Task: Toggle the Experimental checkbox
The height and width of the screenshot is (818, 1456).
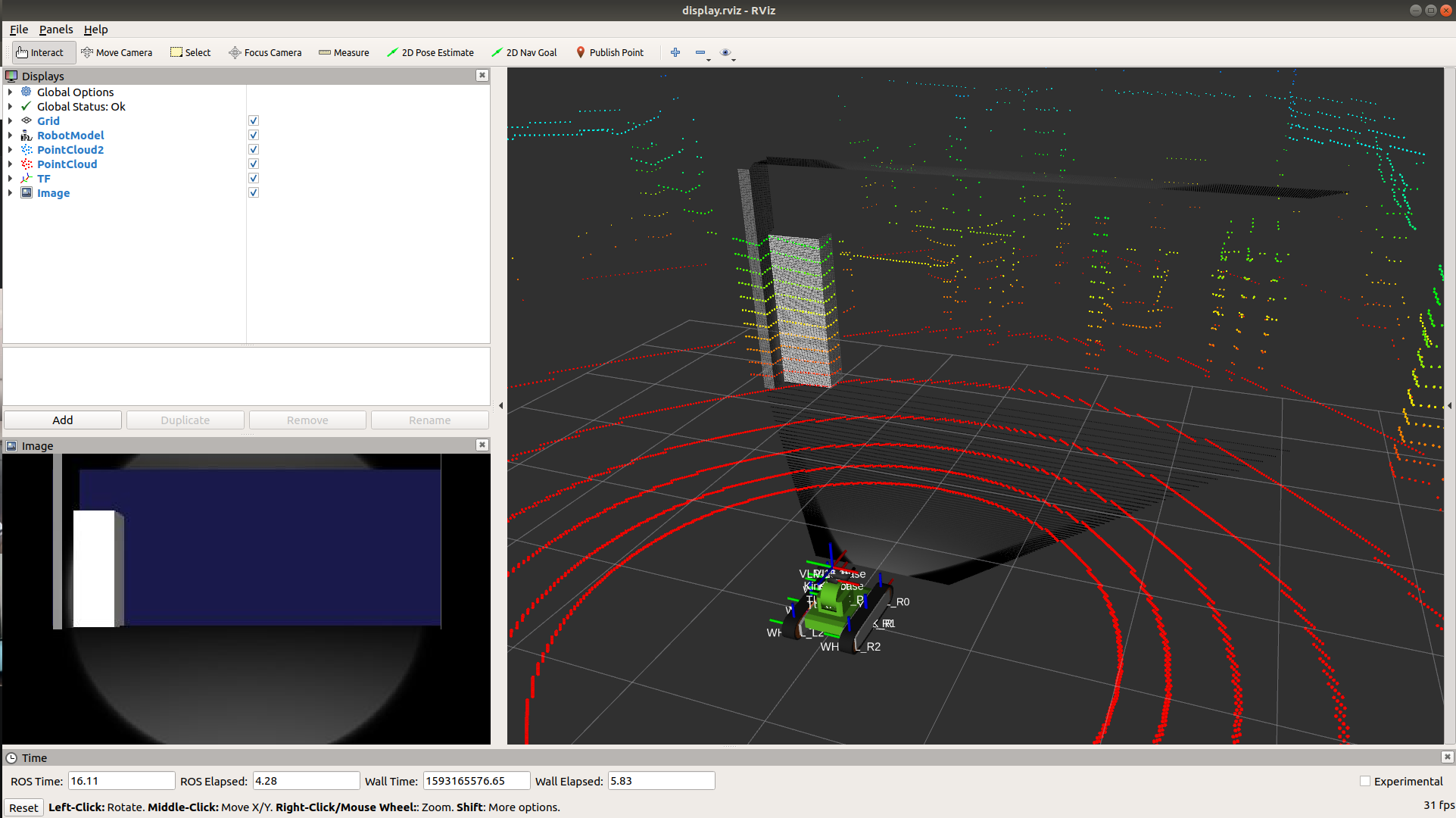Action: 1365,781
